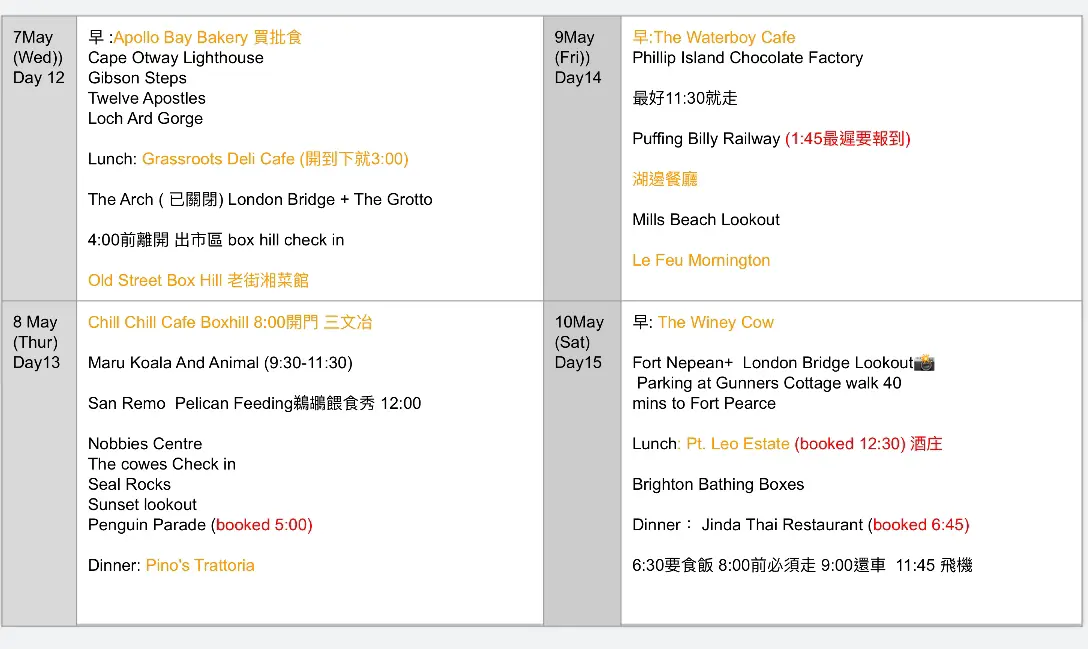Click "Old Street Box Hill 老街湘菜館"
Viewport: 1088px width, 649px height.
198,280
